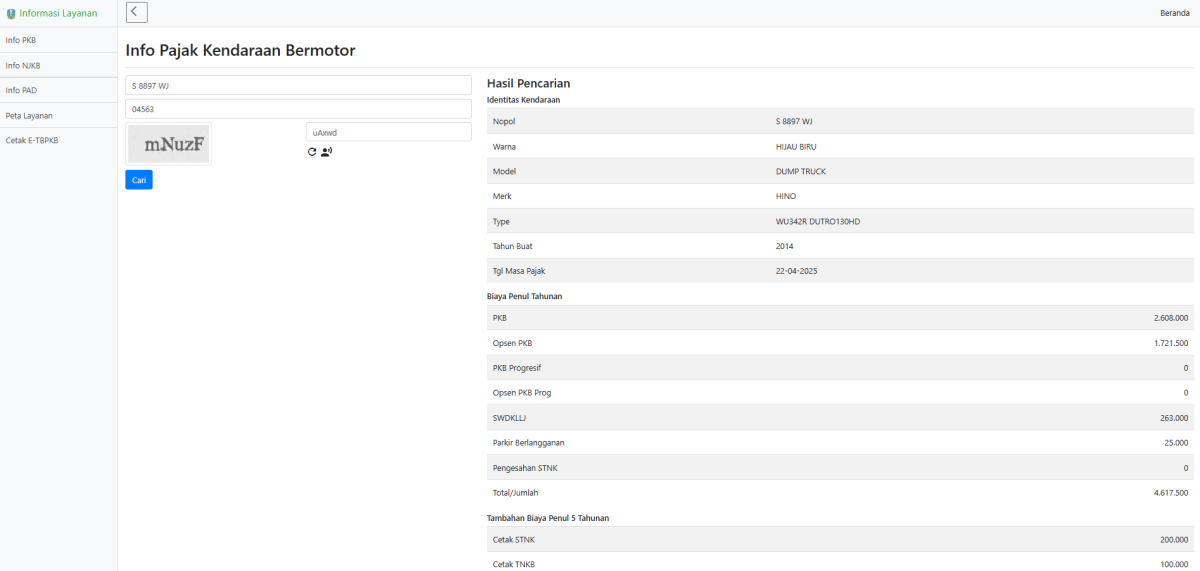Click the back arrow icon
Image resolution: width=1200 pixels, height=571 pixels.
click(x=137, y=12)
